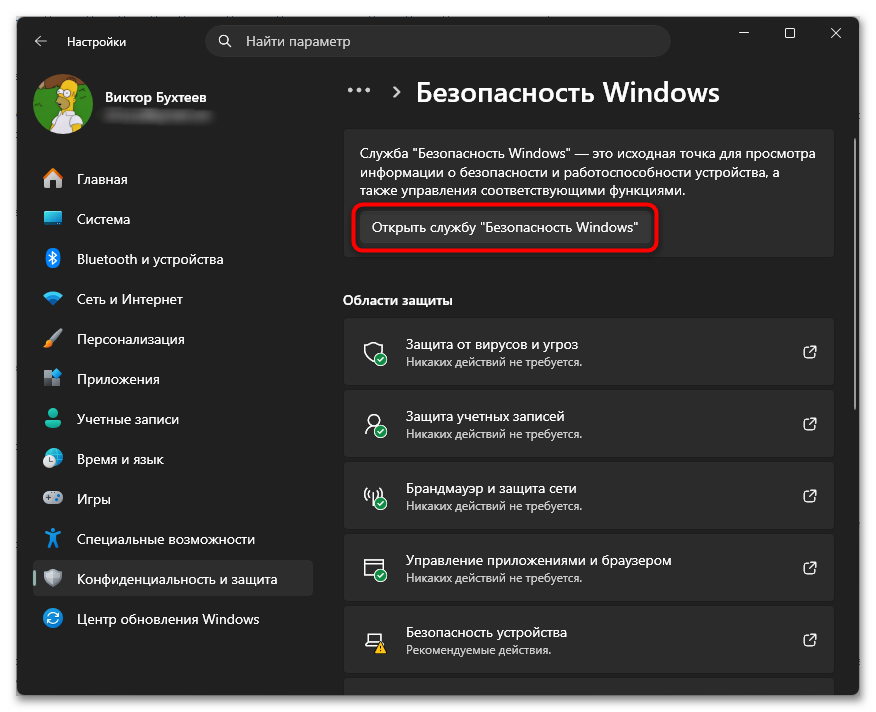The width and height of the screenshot is (876, 712).
Task: Click the Игры gamepad icon
Action: pyautogui.click(x=53, y=498)
